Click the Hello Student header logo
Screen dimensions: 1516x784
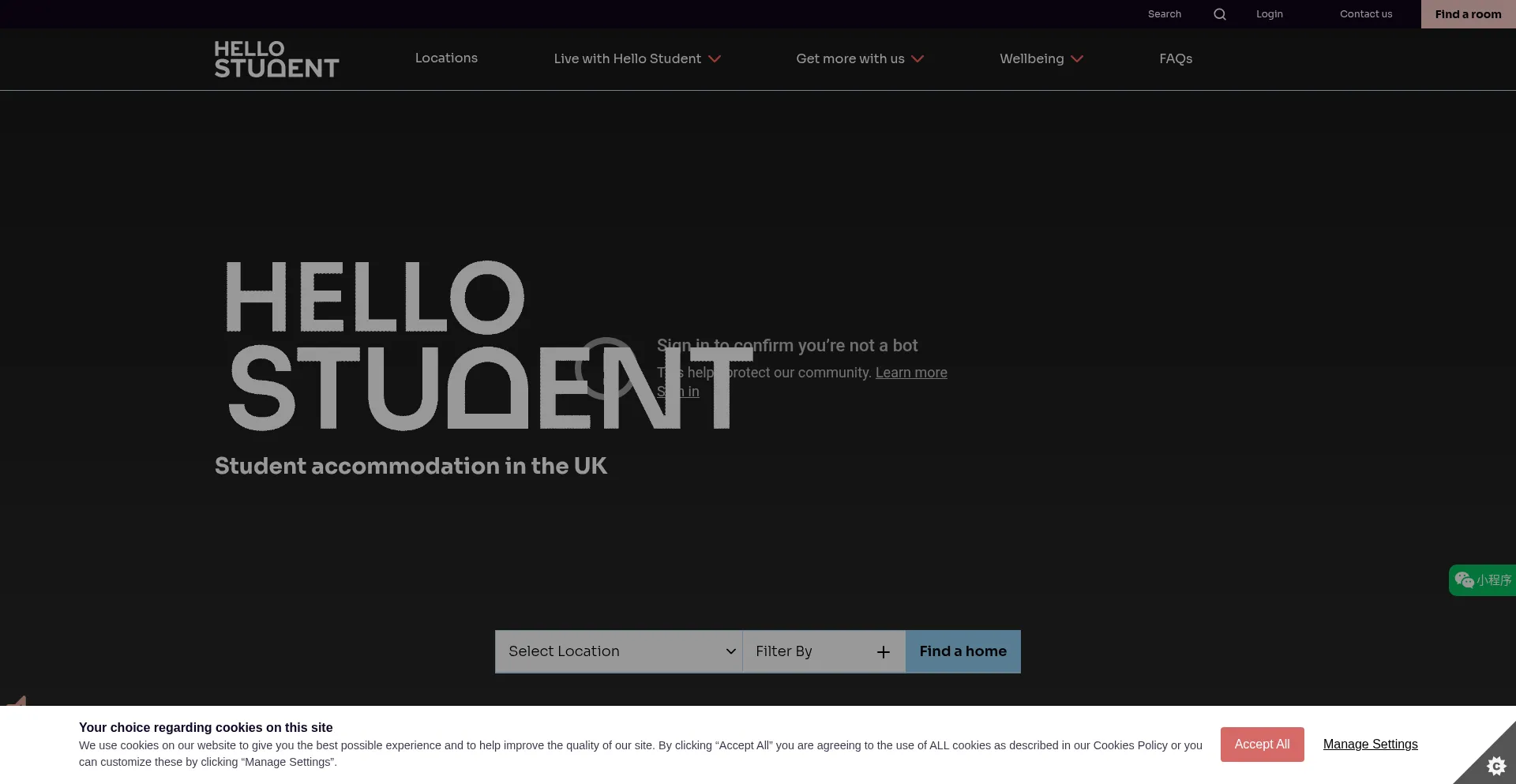click(276, 59)
